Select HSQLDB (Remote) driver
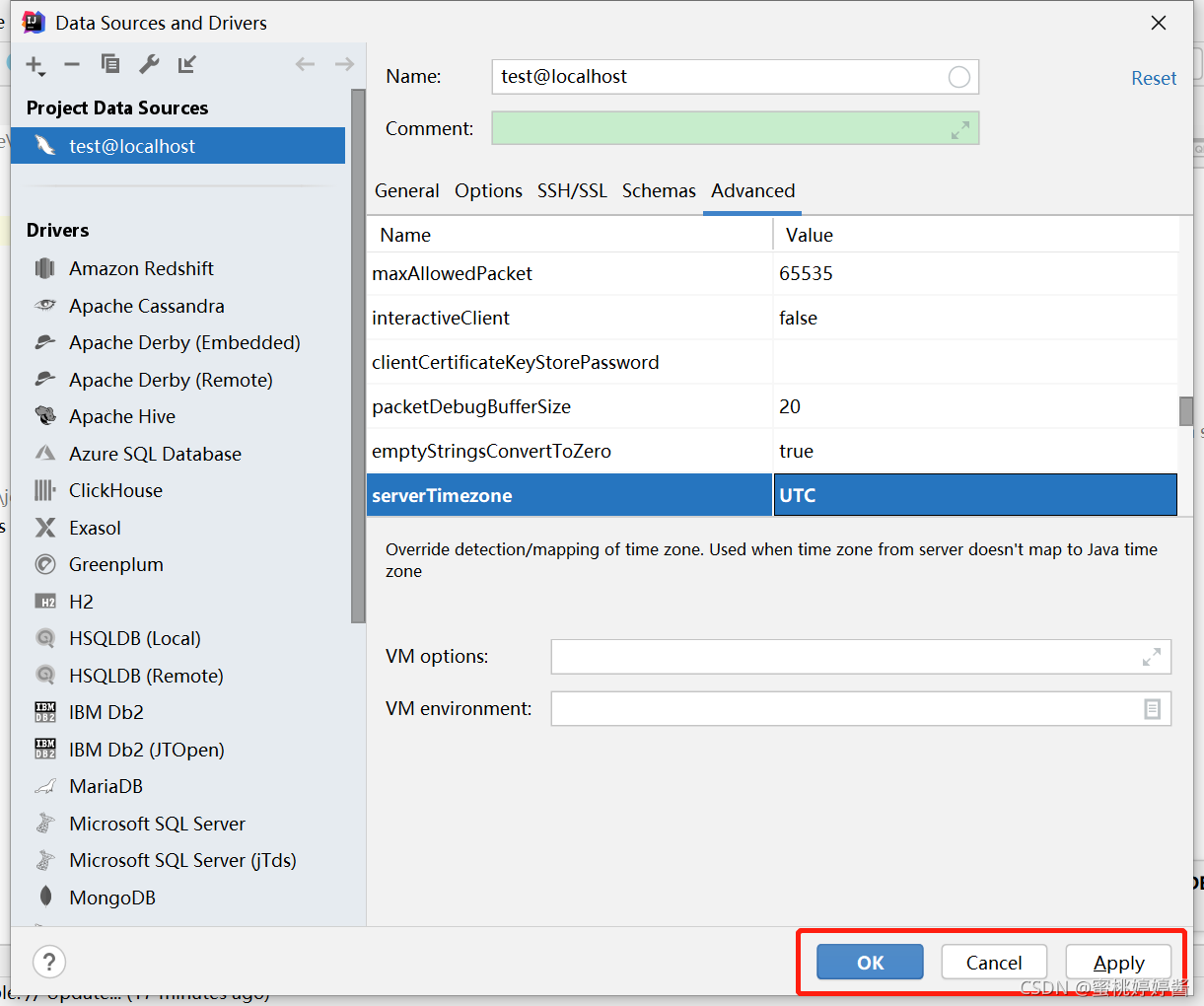 (x=146, y=676)
